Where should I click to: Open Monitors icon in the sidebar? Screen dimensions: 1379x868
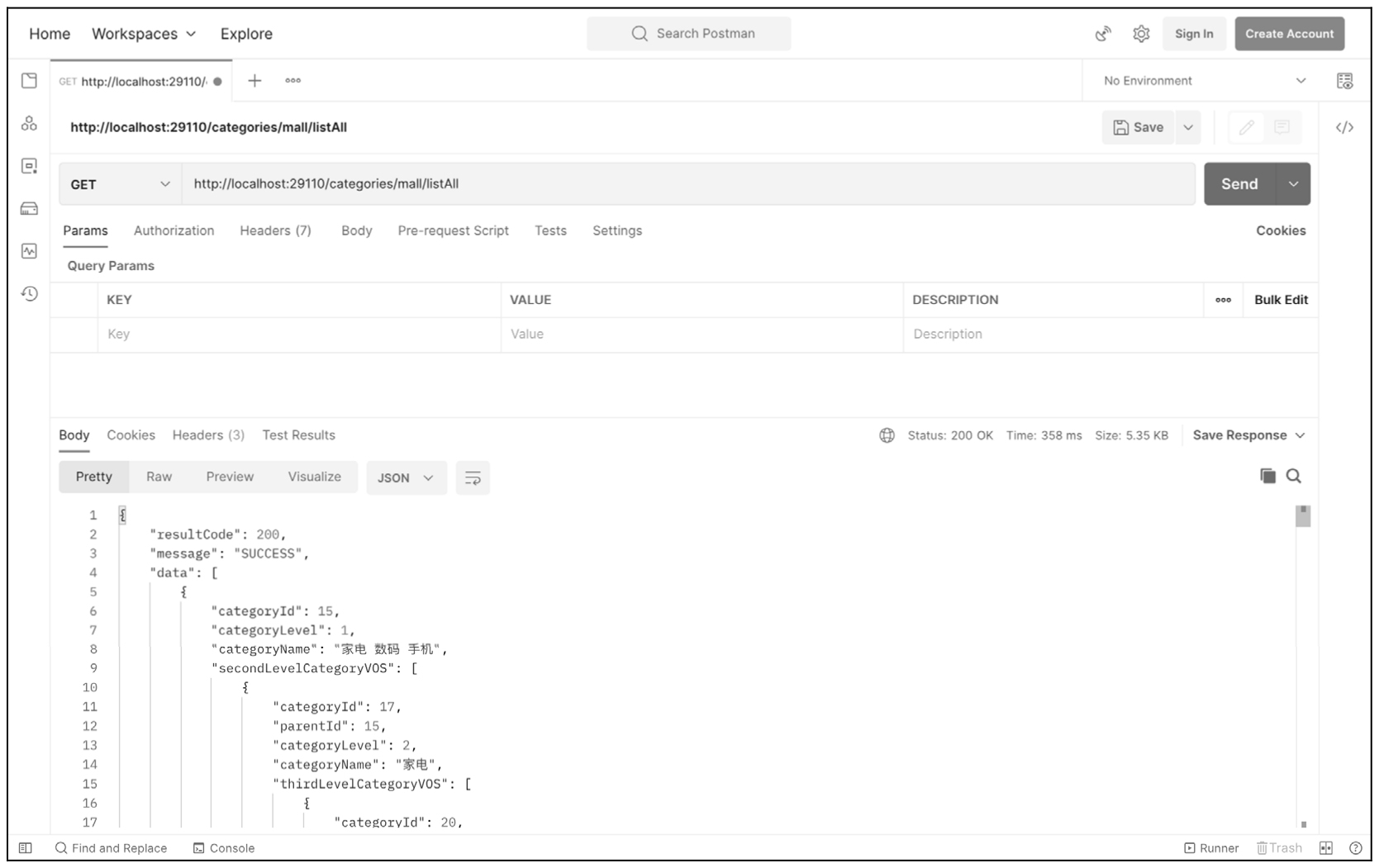tap(30, 251)
